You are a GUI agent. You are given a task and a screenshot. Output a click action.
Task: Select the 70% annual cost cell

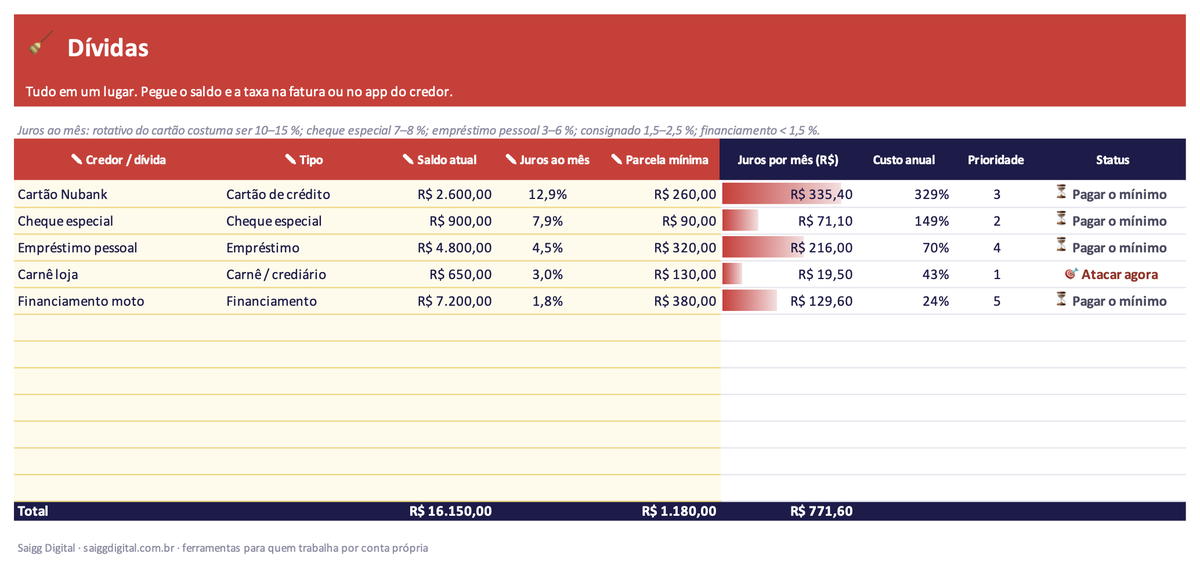coord(904,247)
